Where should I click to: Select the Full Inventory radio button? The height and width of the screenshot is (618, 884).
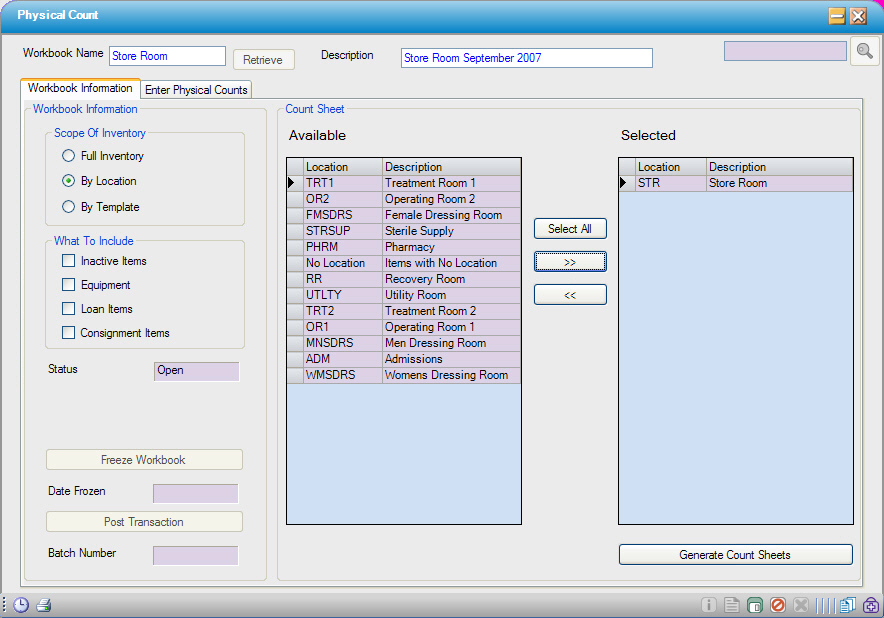69,156
